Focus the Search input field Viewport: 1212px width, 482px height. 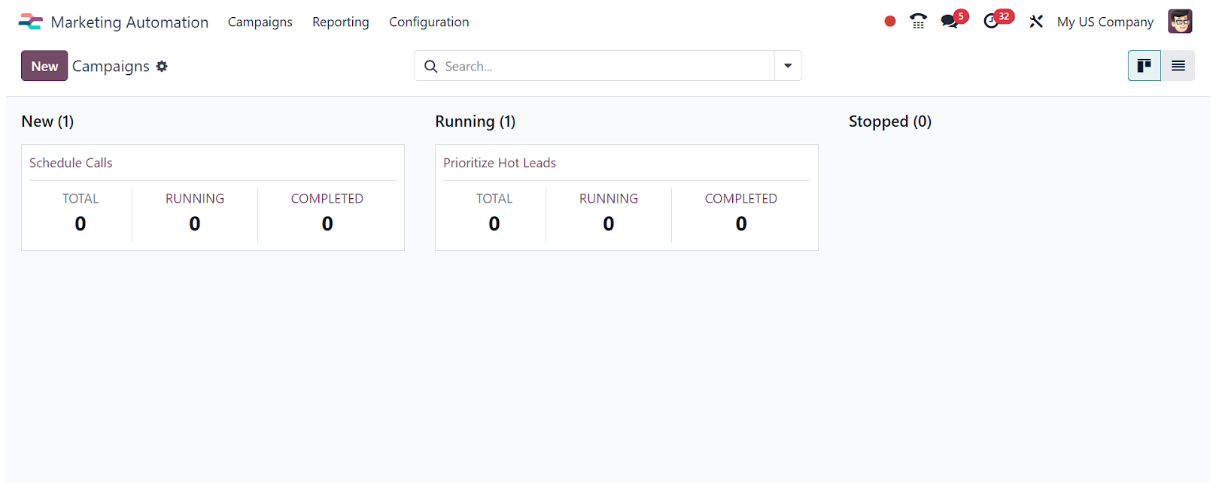[605, 66]
